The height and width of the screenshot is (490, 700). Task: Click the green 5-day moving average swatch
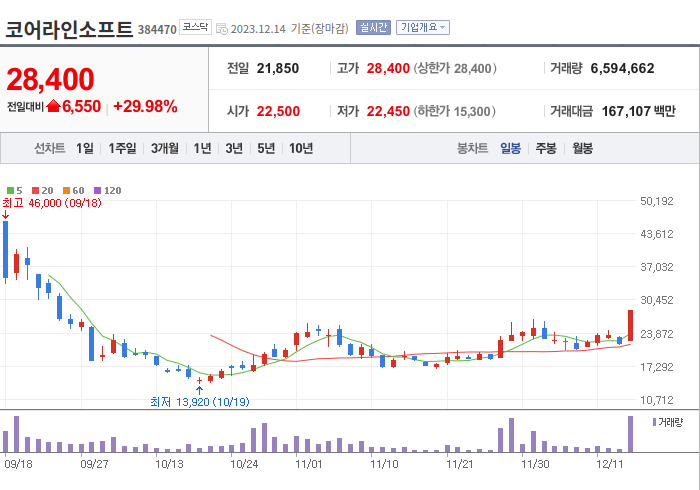[x=10, y=191]
